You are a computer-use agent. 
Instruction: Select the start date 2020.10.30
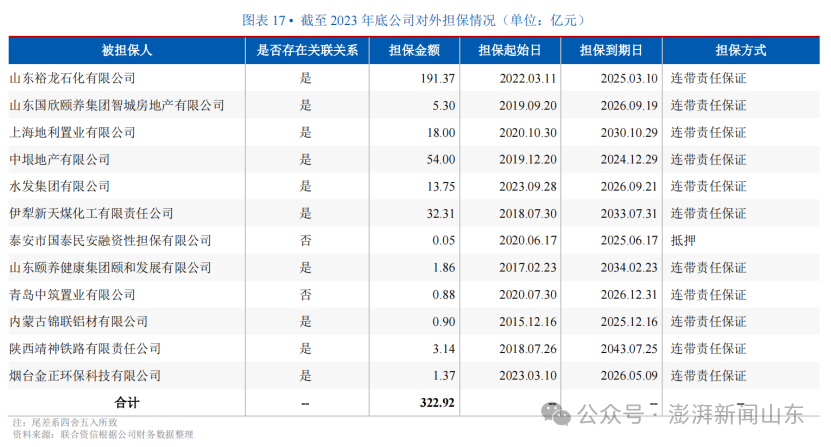point(528,133)
